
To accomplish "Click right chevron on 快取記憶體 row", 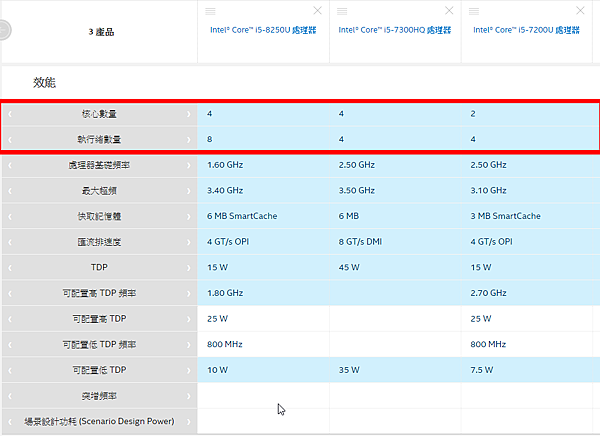I will point(189,216).
